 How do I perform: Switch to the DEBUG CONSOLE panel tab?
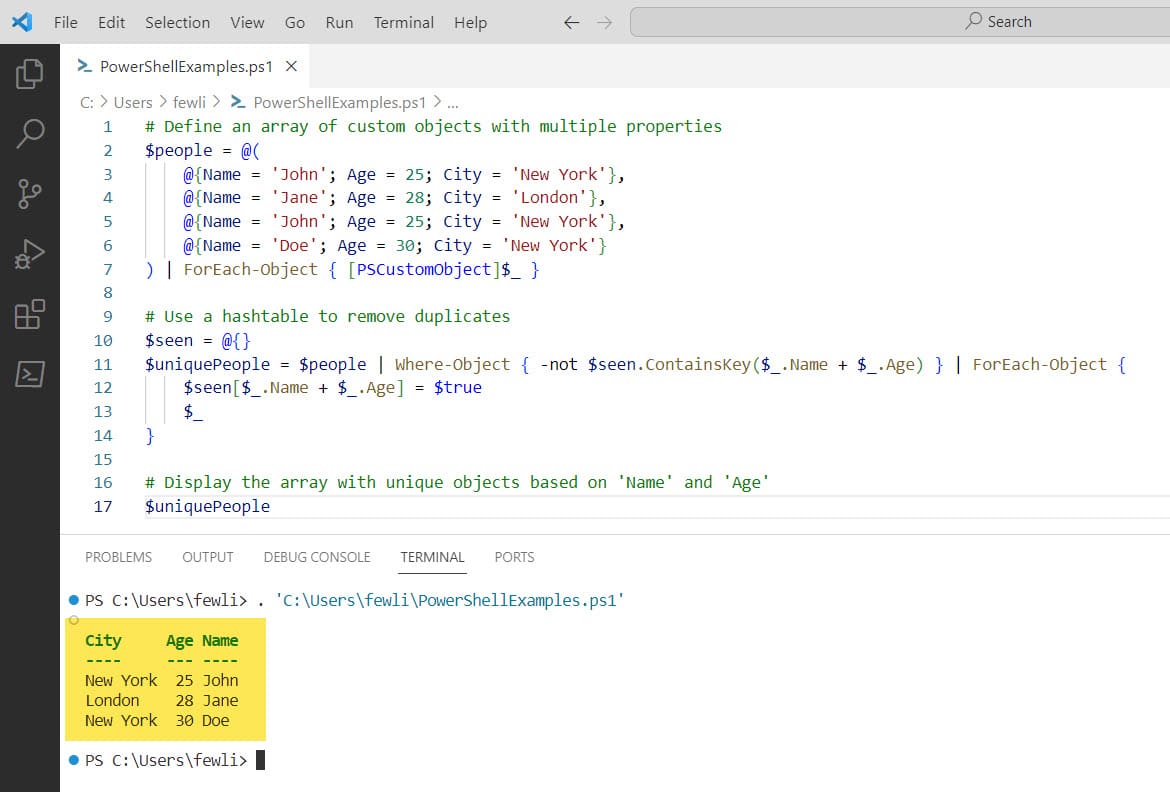[317, 557]
